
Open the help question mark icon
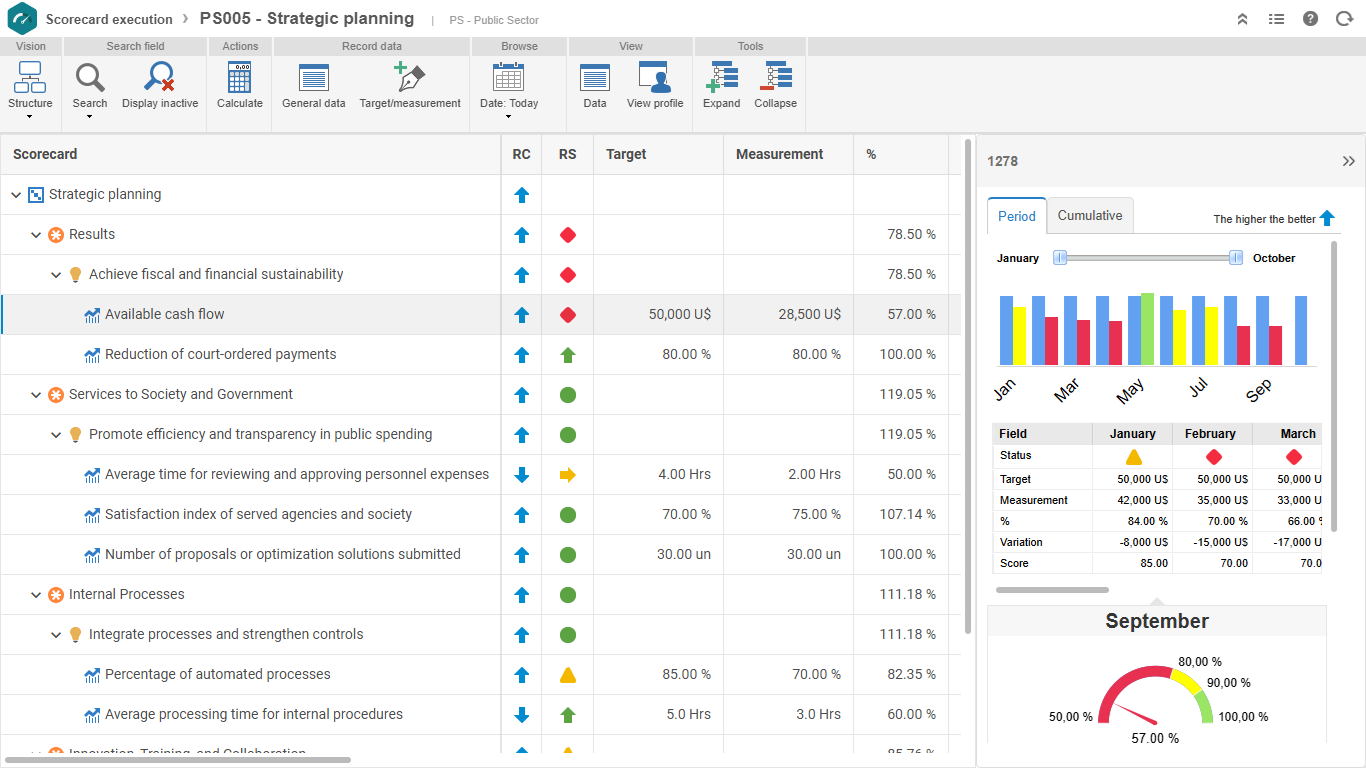1310,19
